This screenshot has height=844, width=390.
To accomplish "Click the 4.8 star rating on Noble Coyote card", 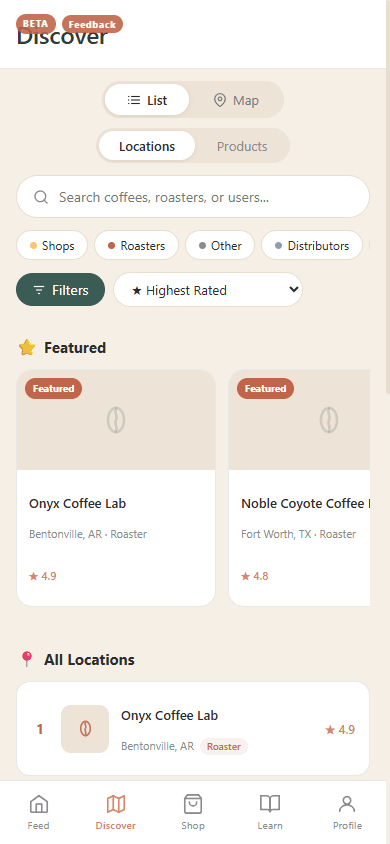I will point(254,576).
